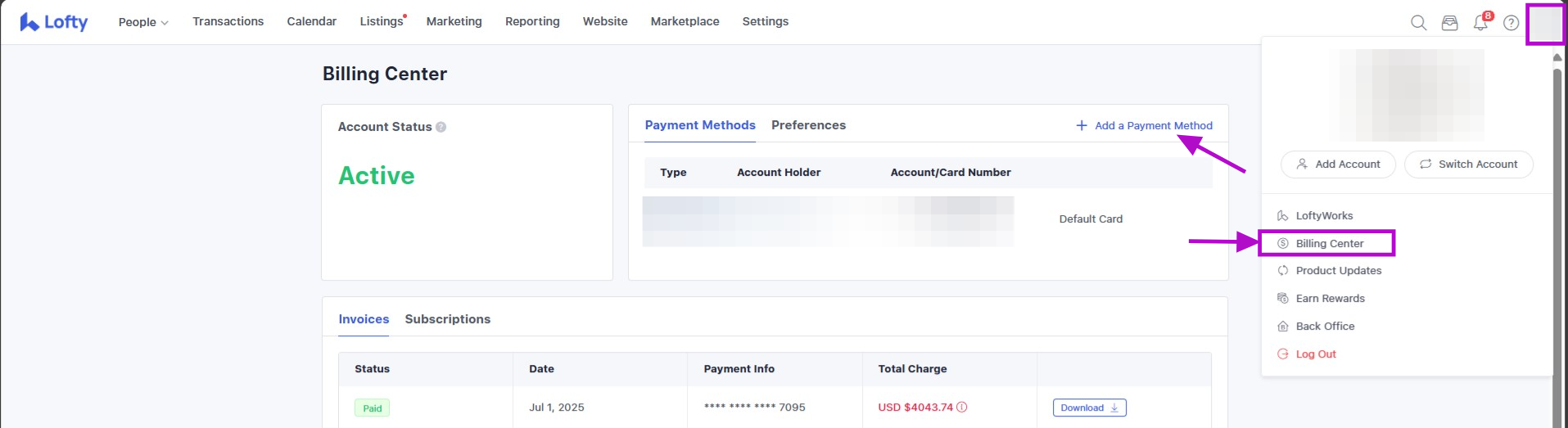Screen dimensions: 1568x428
Task: Select the Invoices tab
Action: pos(364,319)
